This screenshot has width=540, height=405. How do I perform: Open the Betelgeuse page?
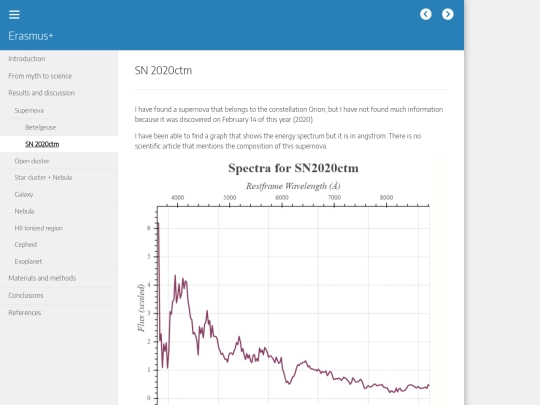(x=59, y=127)
